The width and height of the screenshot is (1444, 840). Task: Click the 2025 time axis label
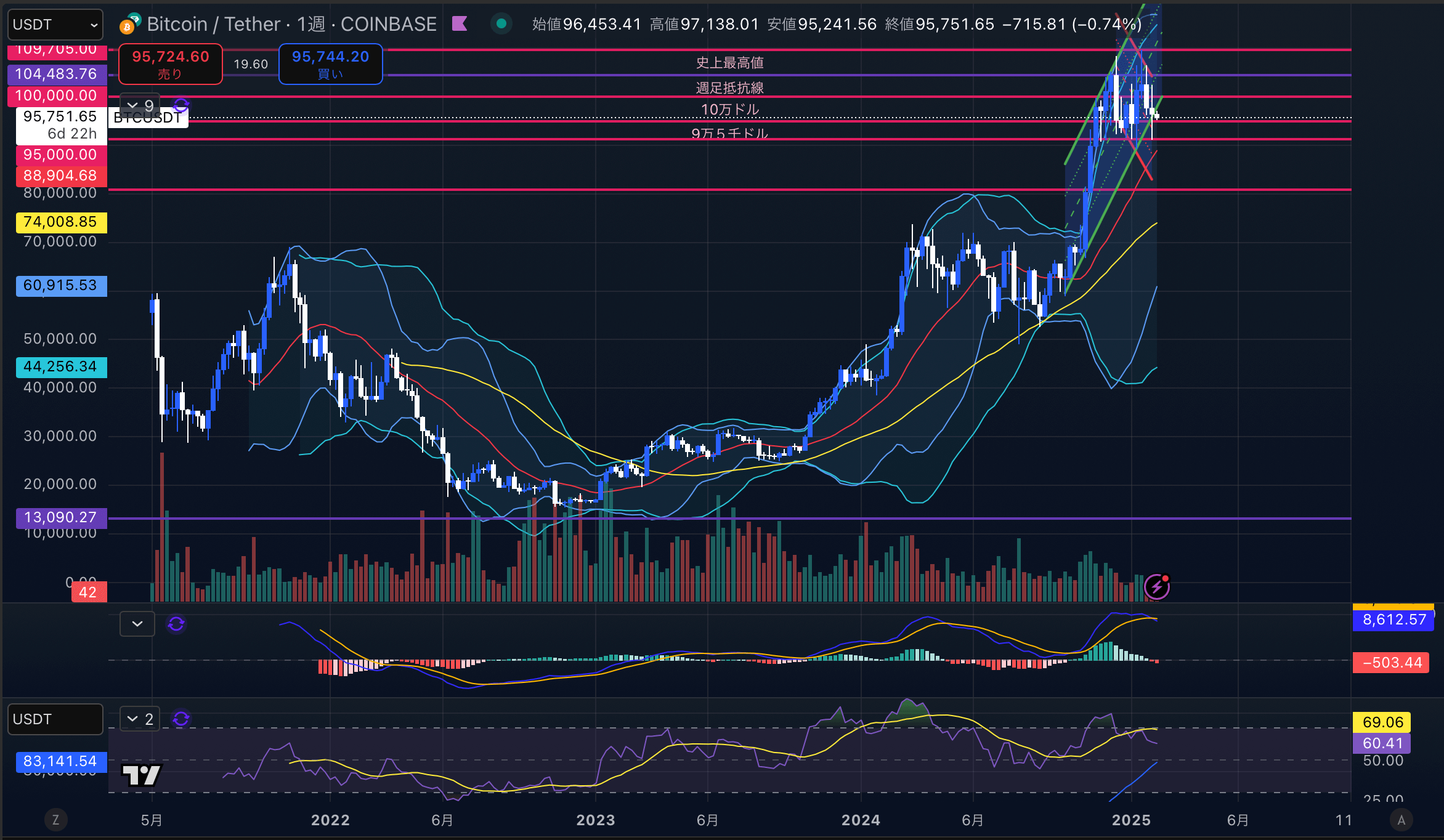click(x=1131, y=820)
